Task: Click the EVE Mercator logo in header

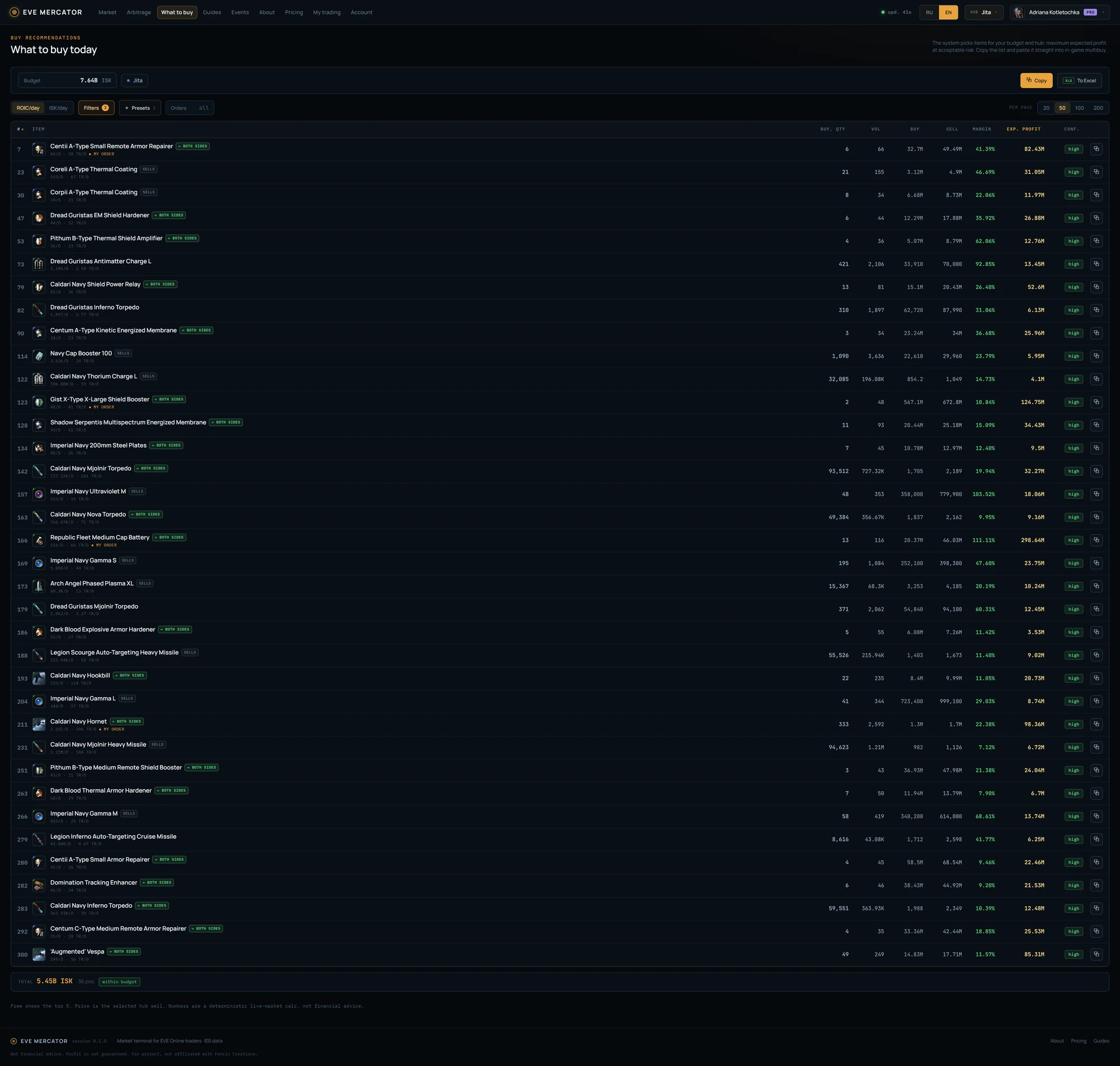Action: [46, 12]
